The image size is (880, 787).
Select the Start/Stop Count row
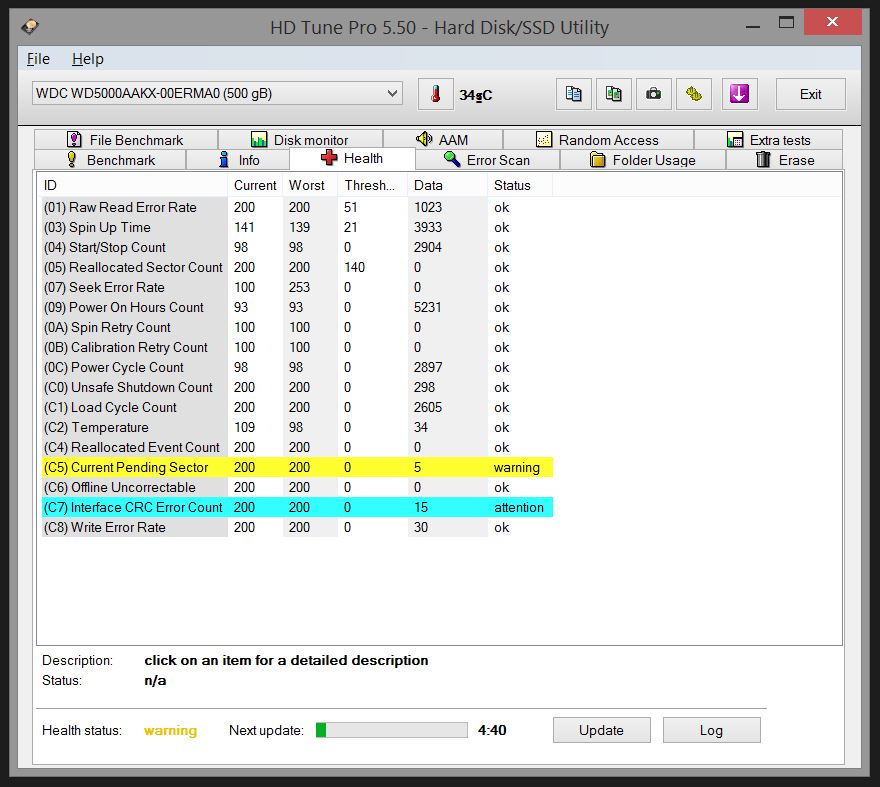(297, 247)
